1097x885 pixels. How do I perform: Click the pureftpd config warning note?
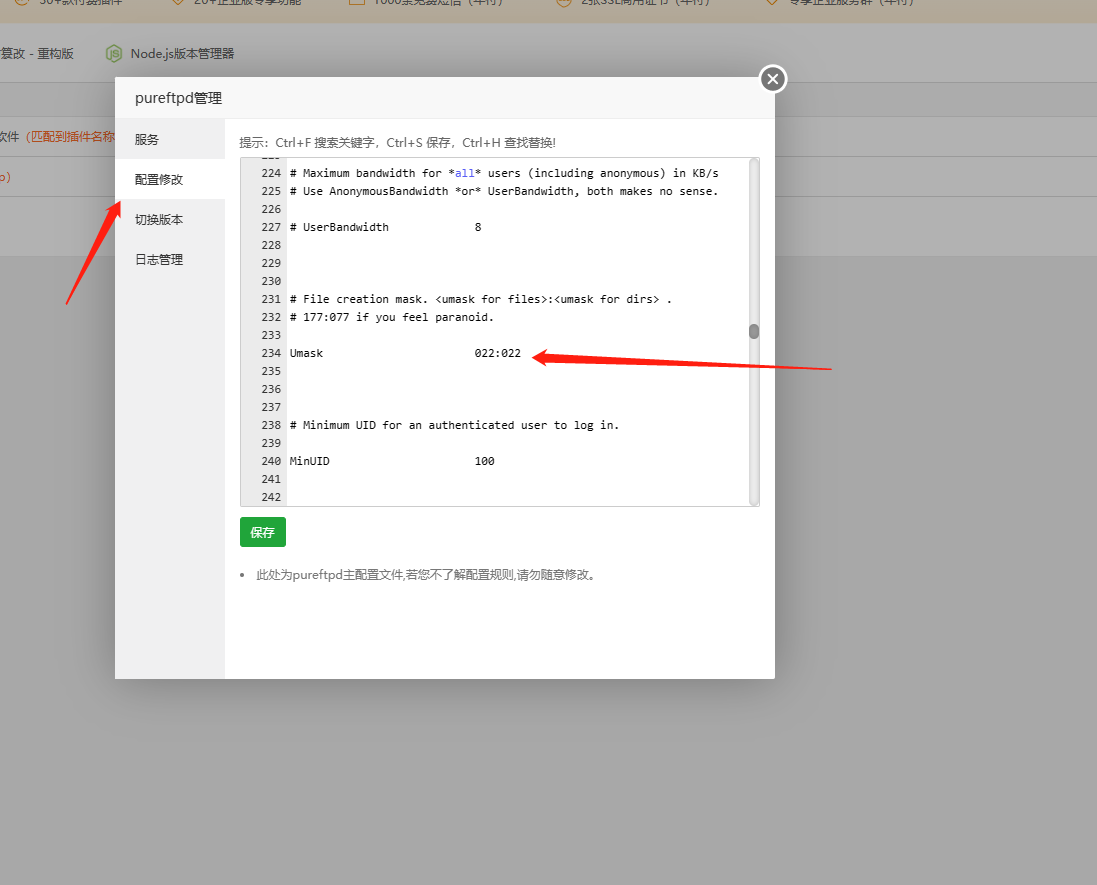[425, 575]
